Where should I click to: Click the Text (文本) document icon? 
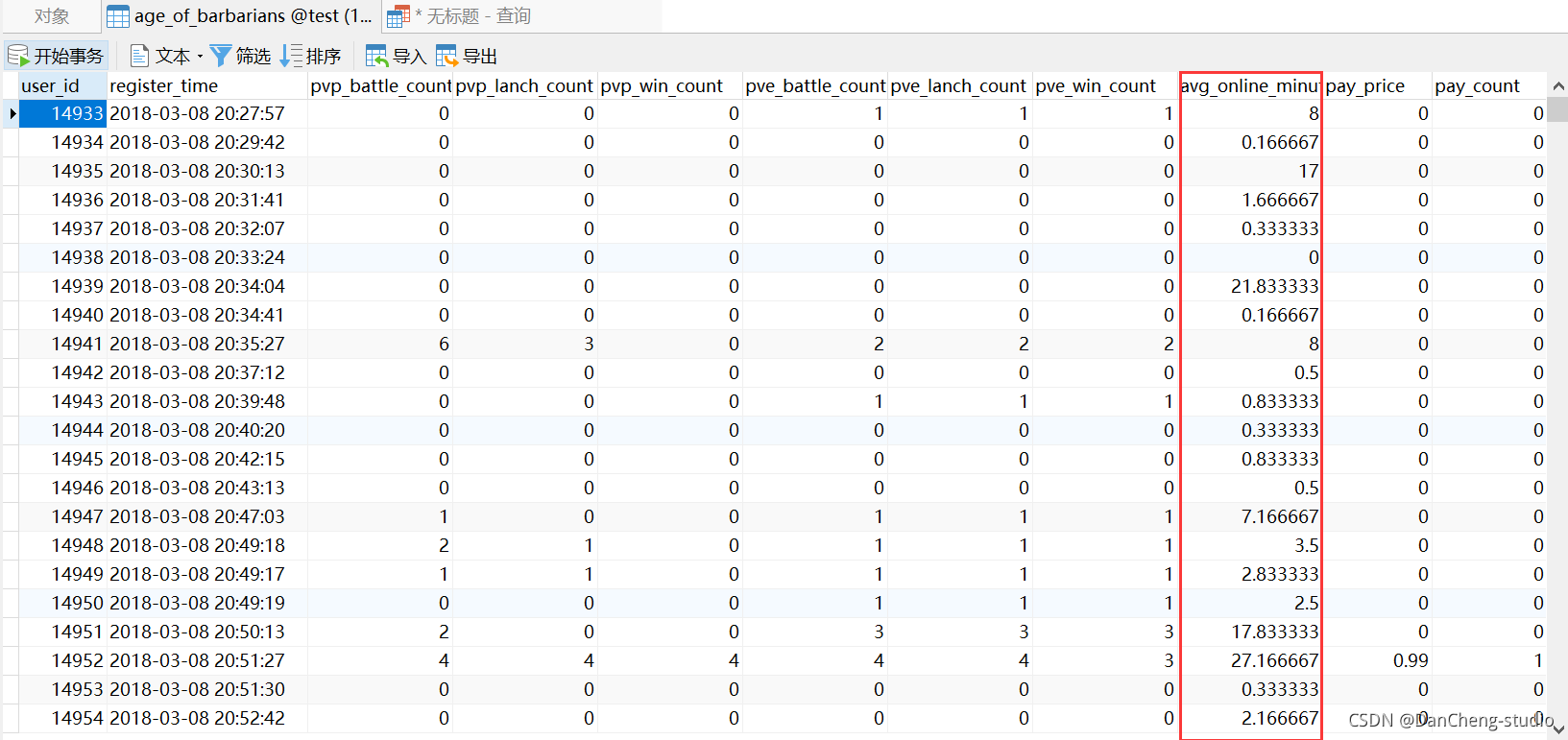(x=139, y=56)
